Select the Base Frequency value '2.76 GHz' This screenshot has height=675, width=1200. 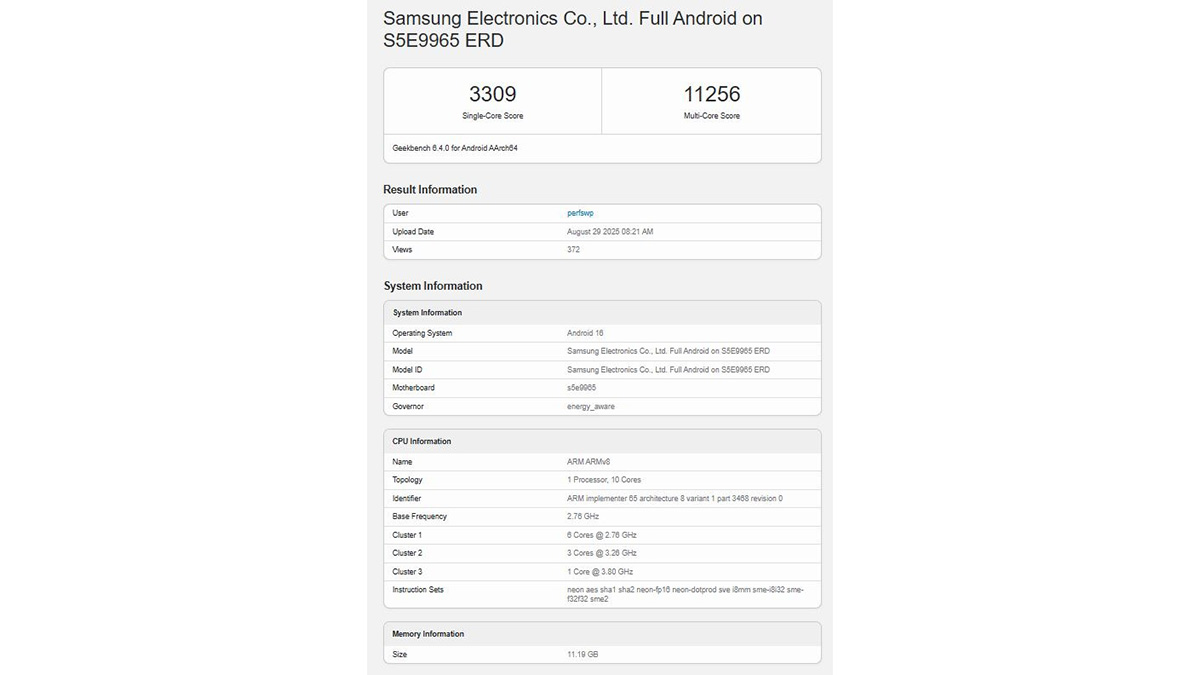click(583, 517)
